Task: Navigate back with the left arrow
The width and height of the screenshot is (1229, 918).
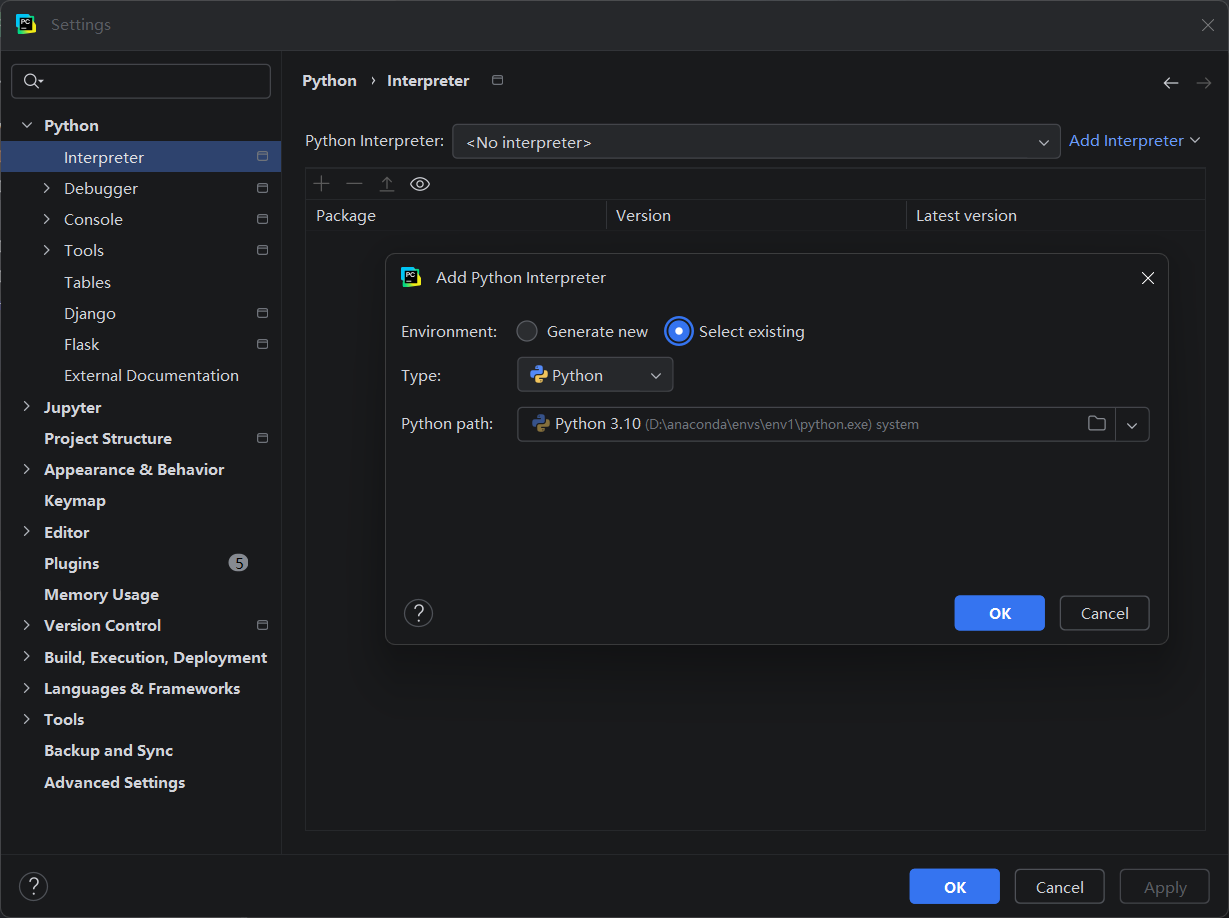Action: (x=1170, y=83)
